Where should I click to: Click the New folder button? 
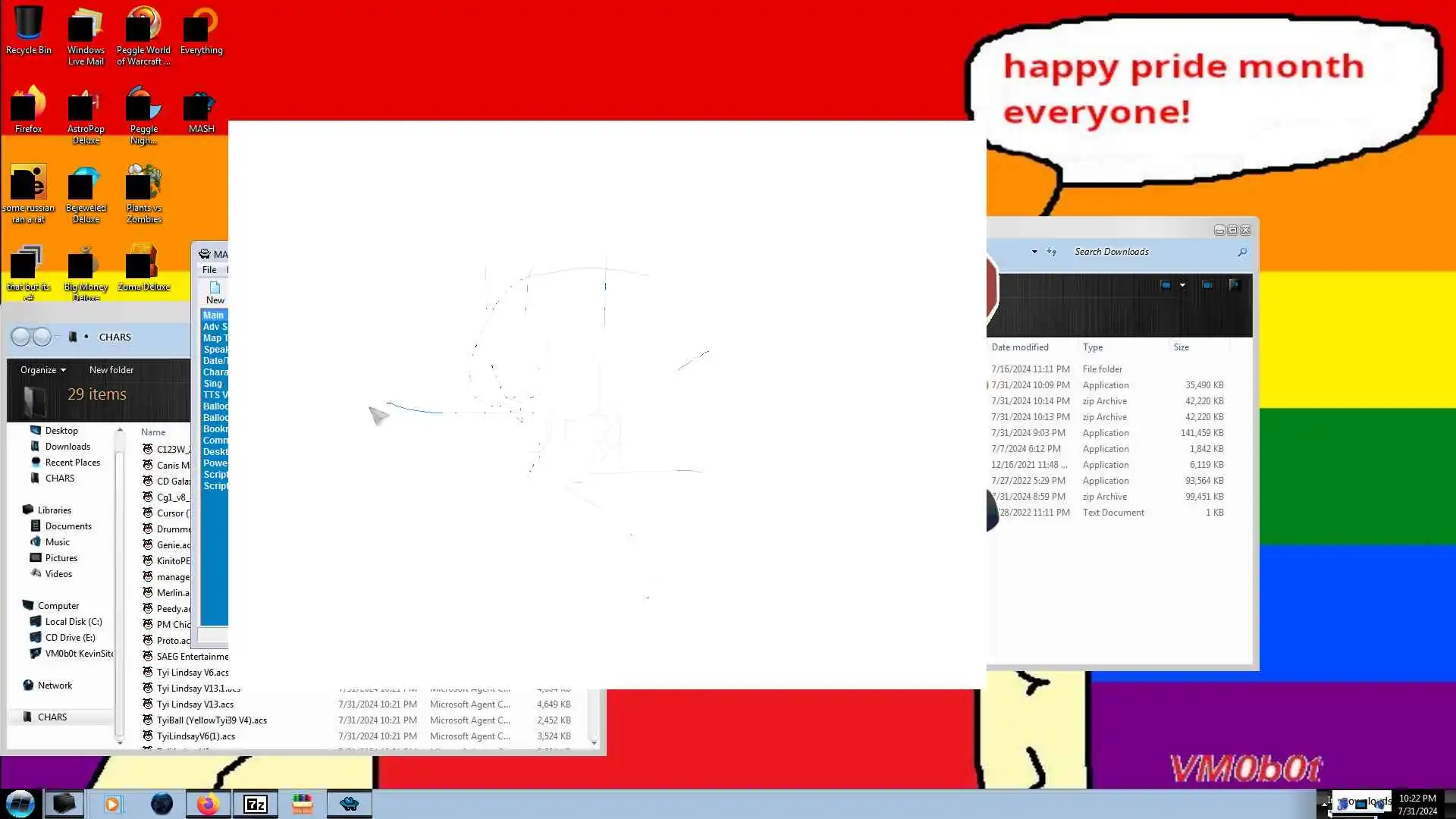[x=111, y=370]
